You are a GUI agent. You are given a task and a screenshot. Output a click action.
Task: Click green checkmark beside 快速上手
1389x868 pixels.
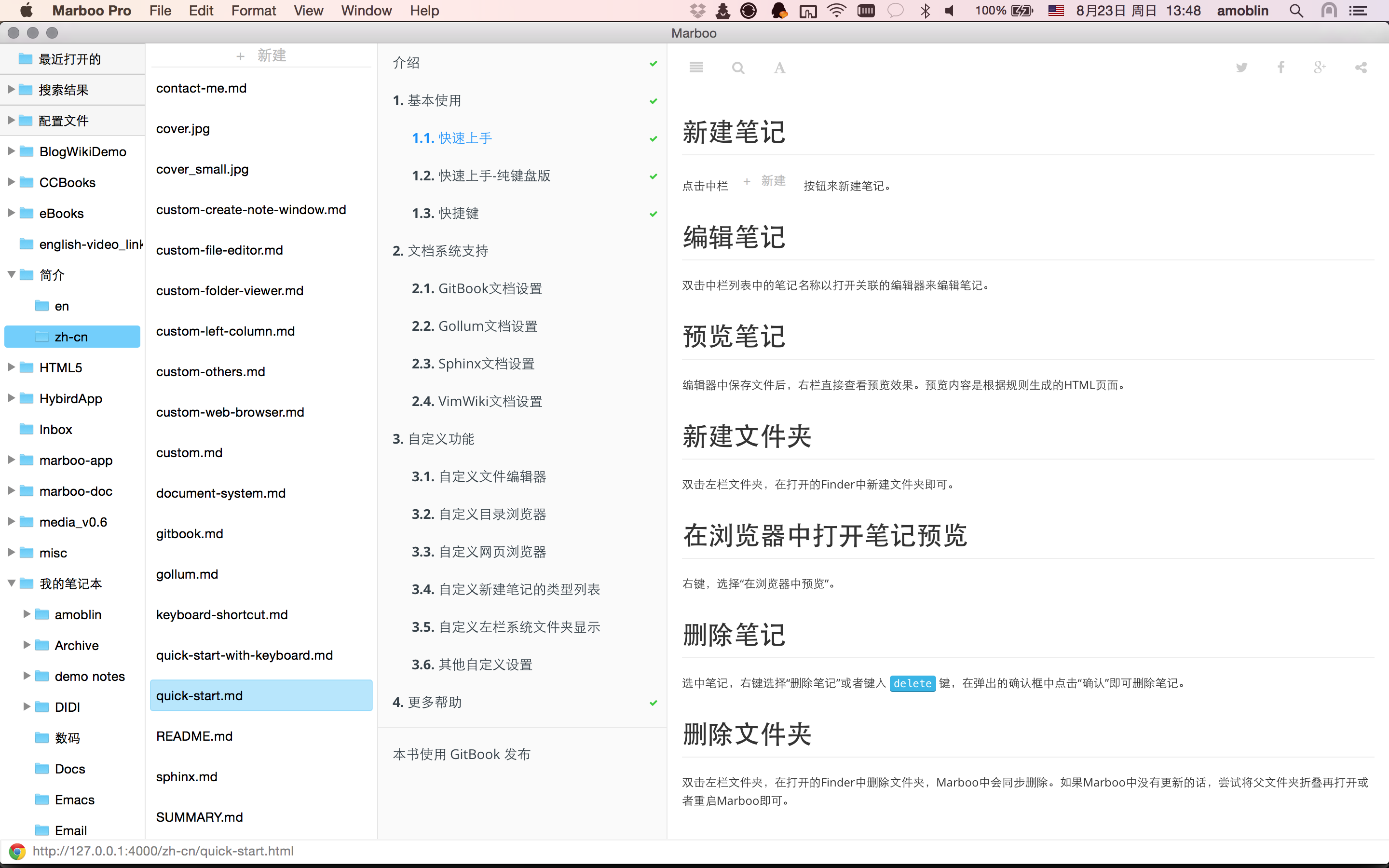tap(653, 138)
